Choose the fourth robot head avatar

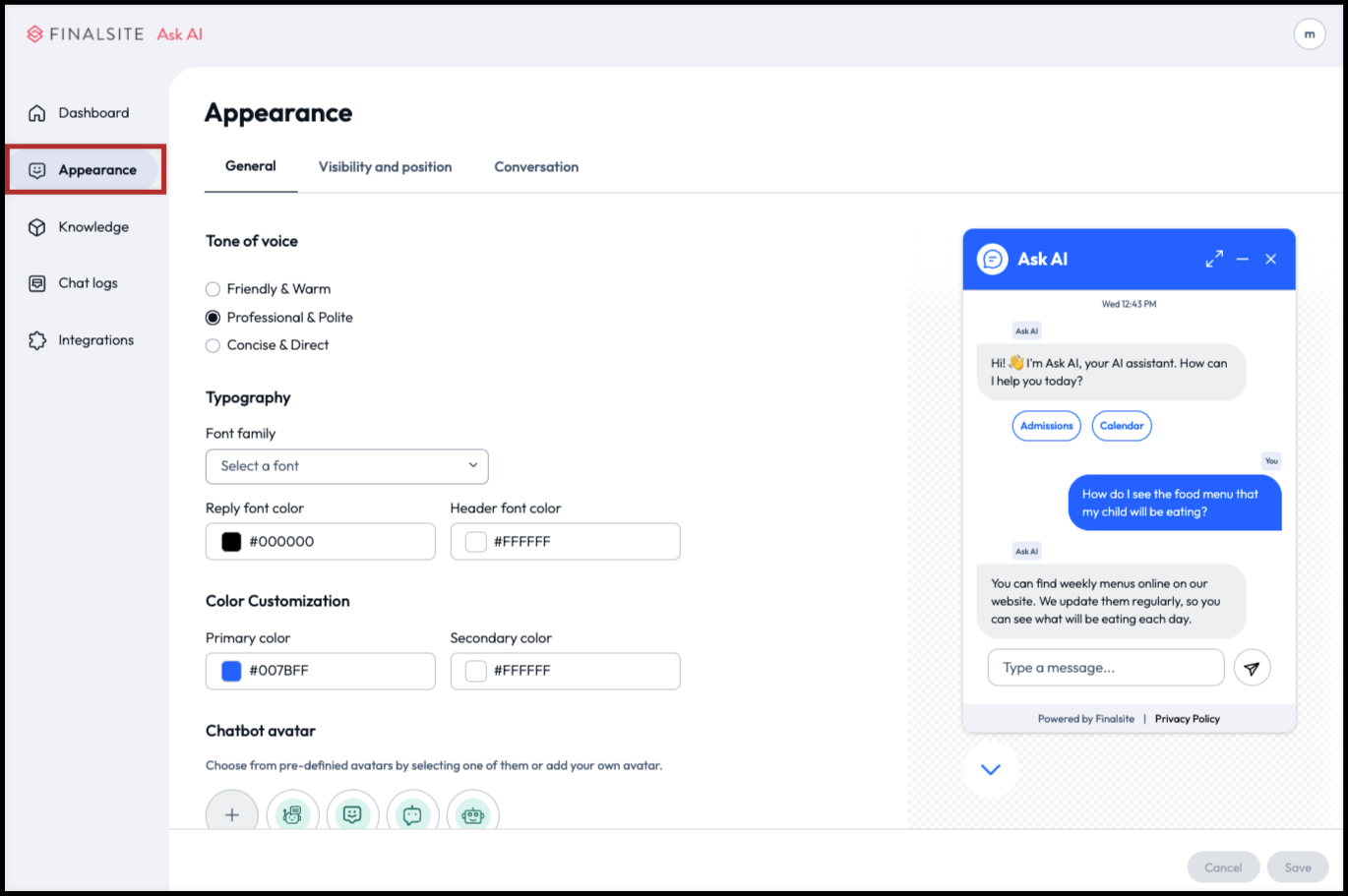473,814
